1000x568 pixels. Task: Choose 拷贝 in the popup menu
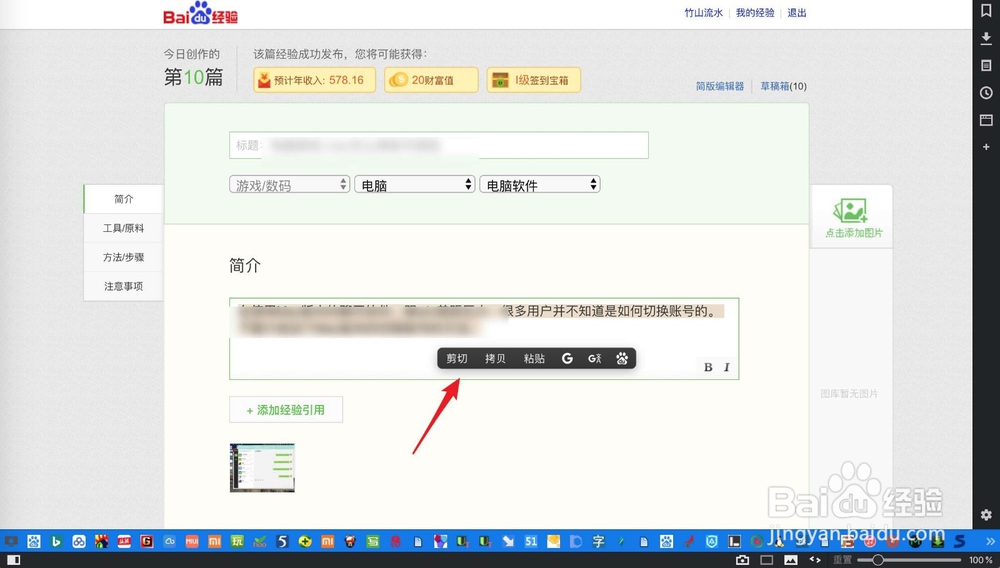(496, 358)
